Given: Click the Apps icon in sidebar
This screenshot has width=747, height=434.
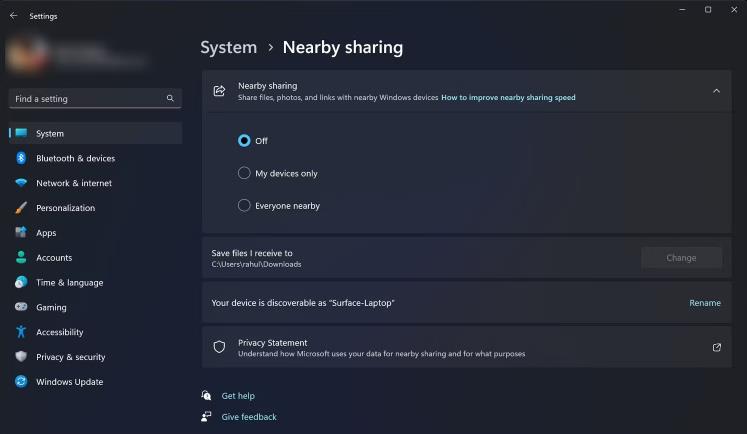Looking at the screenshot, I should point(21,232).
